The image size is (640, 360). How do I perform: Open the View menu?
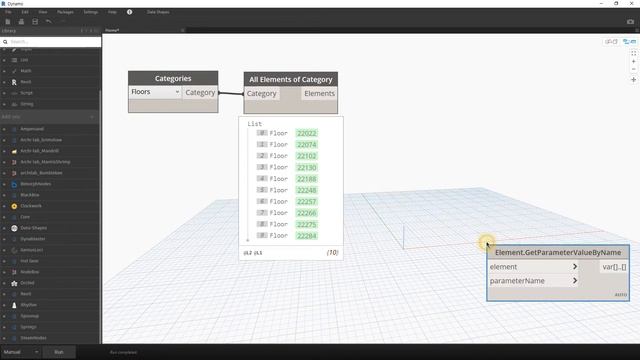[x=42, y=12]
